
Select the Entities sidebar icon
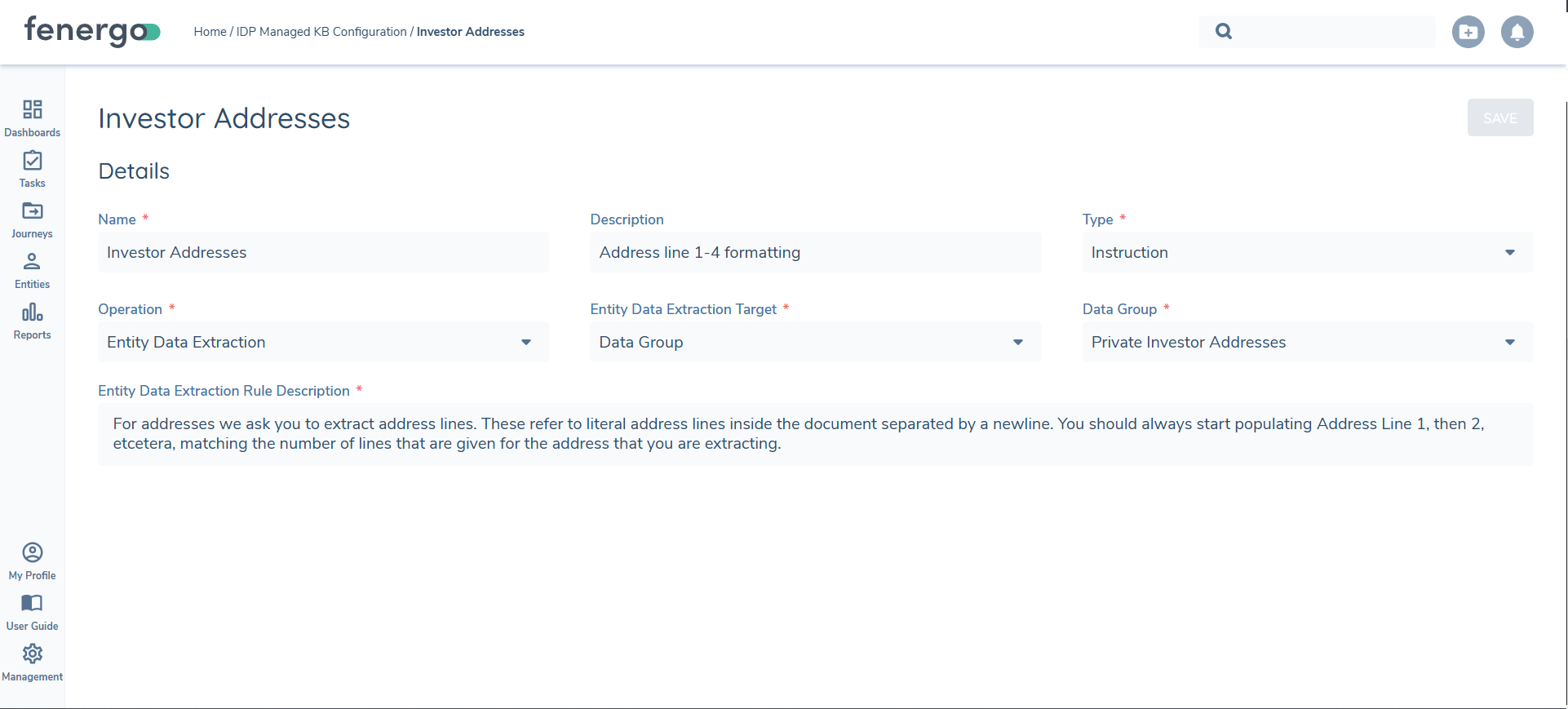(x=32, y=263)
